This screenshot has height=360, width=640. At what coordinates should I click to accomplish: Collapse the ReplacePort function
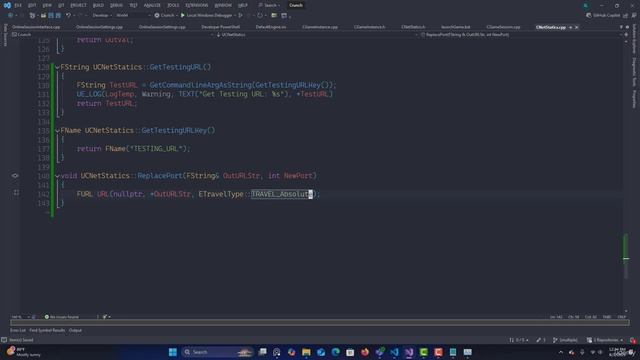pyautogui.click(x=57, y=176)
